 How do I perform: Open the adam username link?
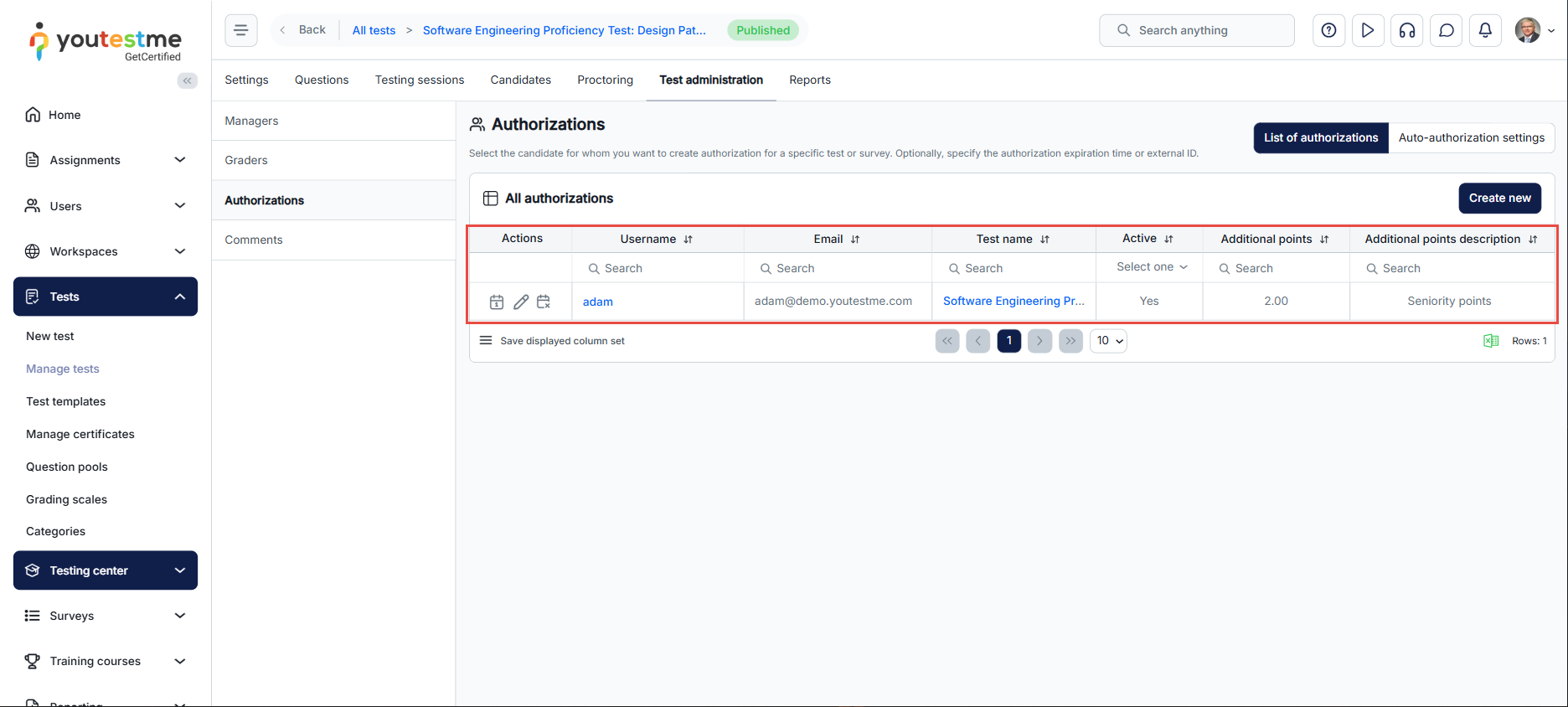[x=598, y=302]
